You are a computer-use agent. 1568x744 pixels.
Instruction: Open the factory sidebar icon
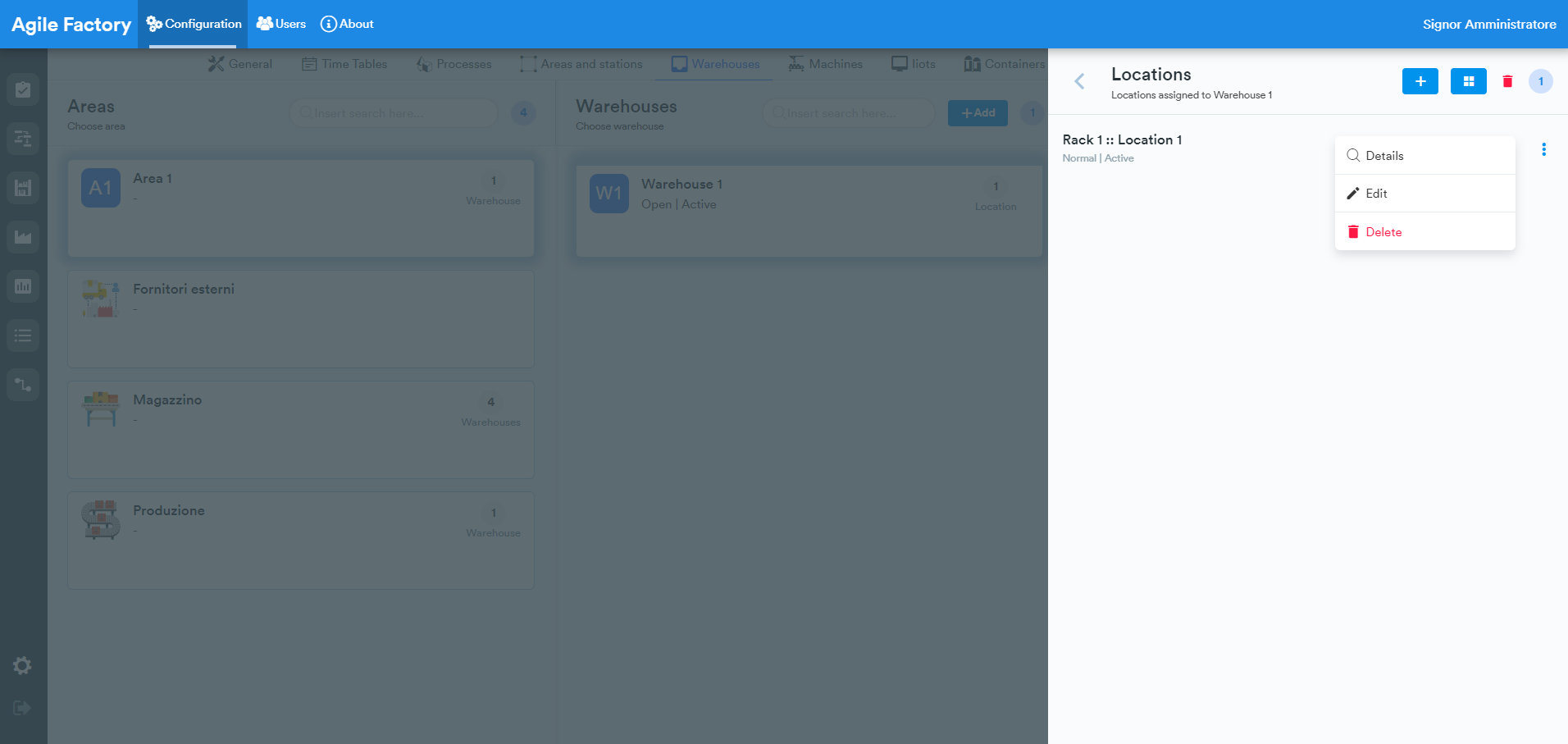(23, 237)
